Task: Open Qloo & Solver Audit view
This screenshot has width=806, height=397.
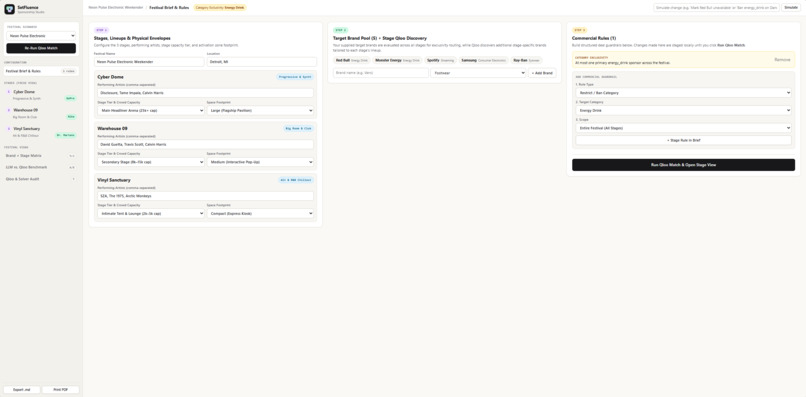Action: click(41, 179)
